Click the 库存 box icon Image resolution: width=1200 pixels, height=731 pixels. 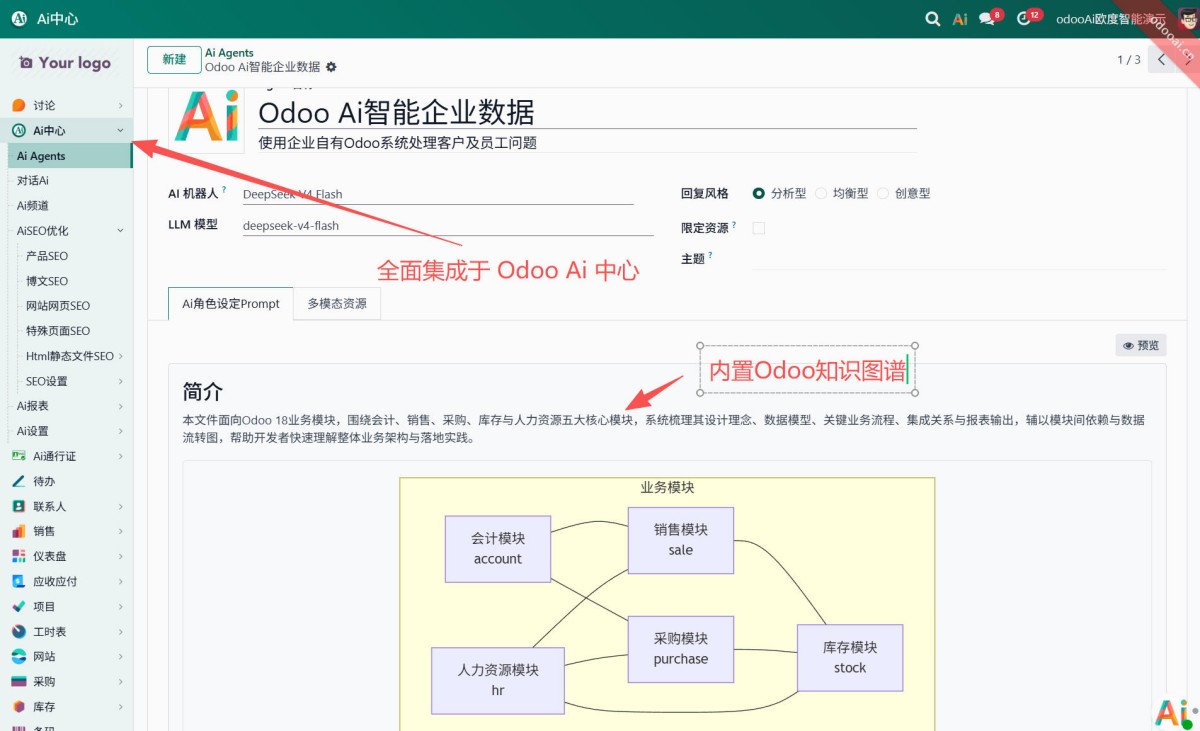[x=18, y=706]
